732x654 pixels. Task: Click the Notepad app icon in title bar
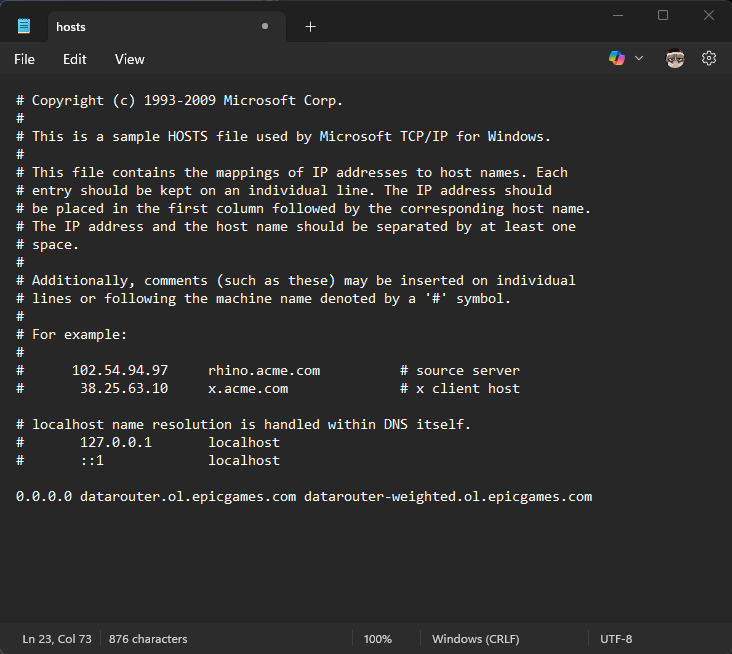click(24, 26)
